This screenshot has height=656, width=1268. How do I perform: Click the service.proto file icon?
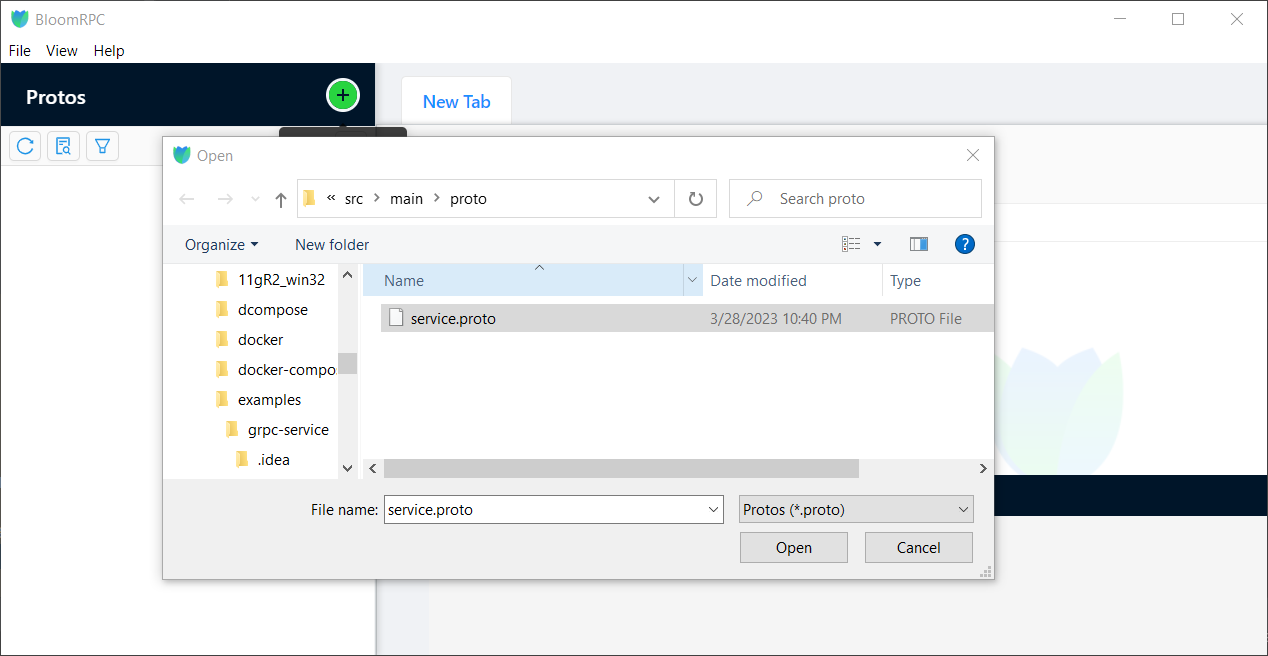click(x=396, y=318)
